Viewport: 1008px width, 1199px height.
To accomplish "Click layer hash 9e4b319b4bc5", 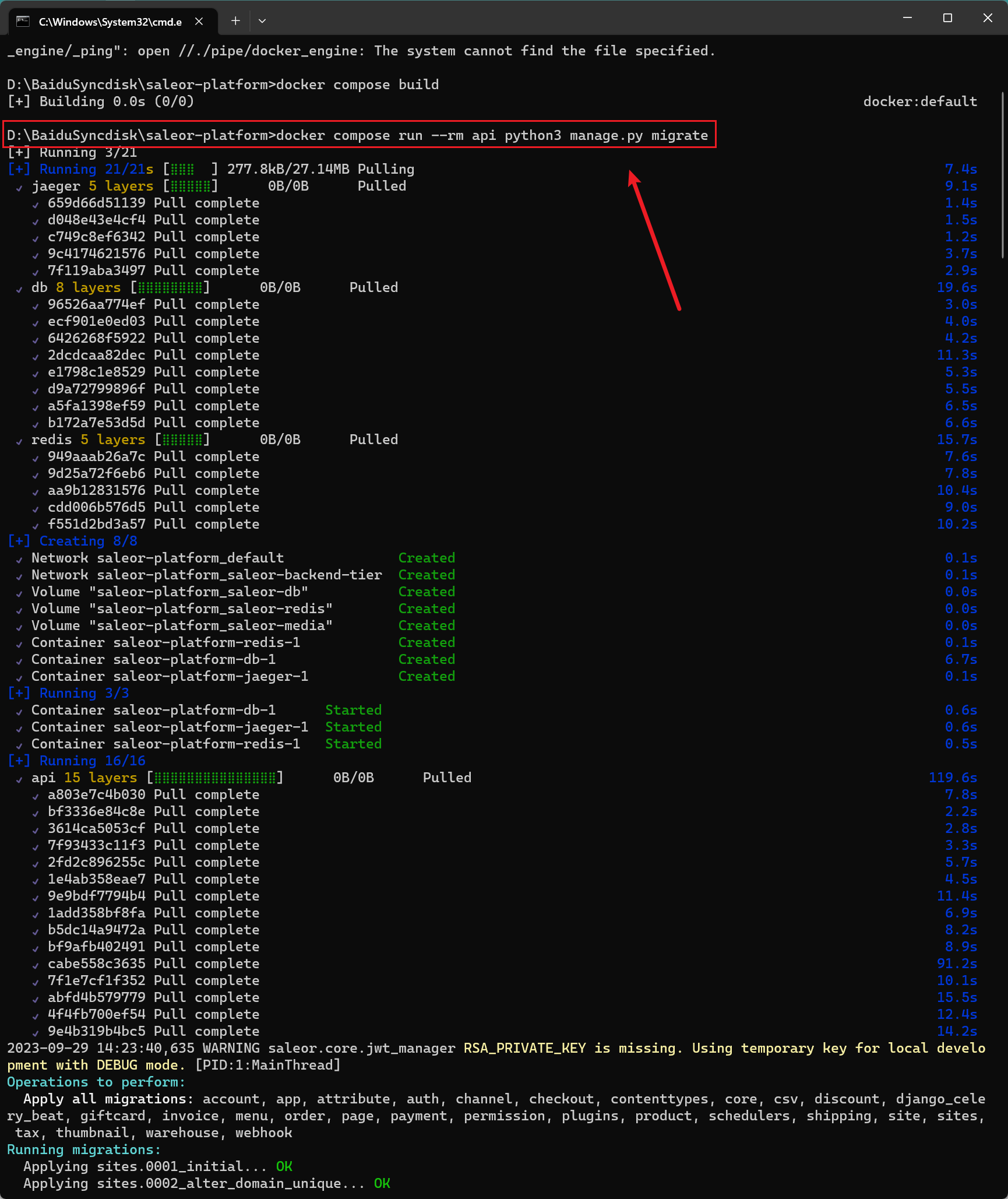I will [x=97, y=1031].
